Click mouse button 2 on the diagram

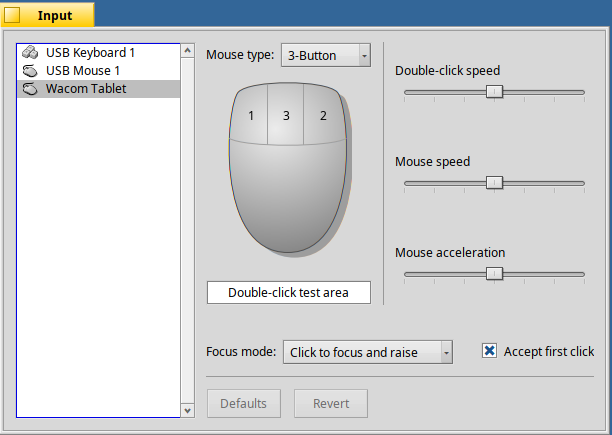(324, 115)
